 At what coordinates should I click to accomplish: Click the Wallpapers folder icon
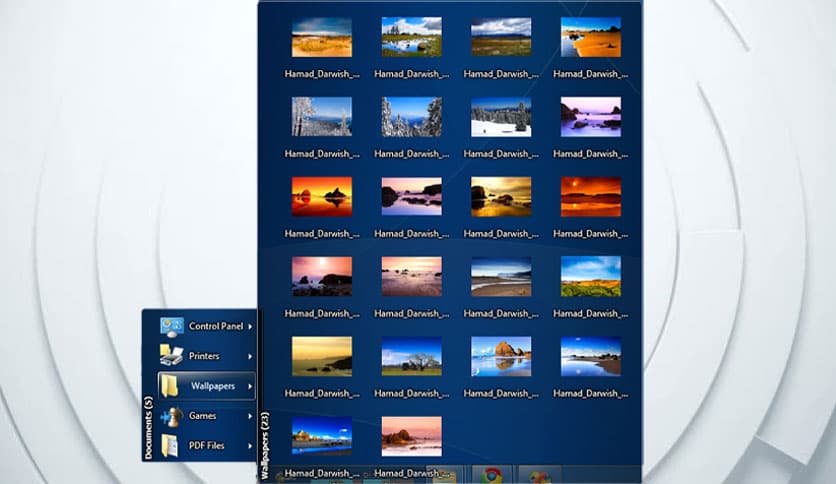[x=170, y=385]
